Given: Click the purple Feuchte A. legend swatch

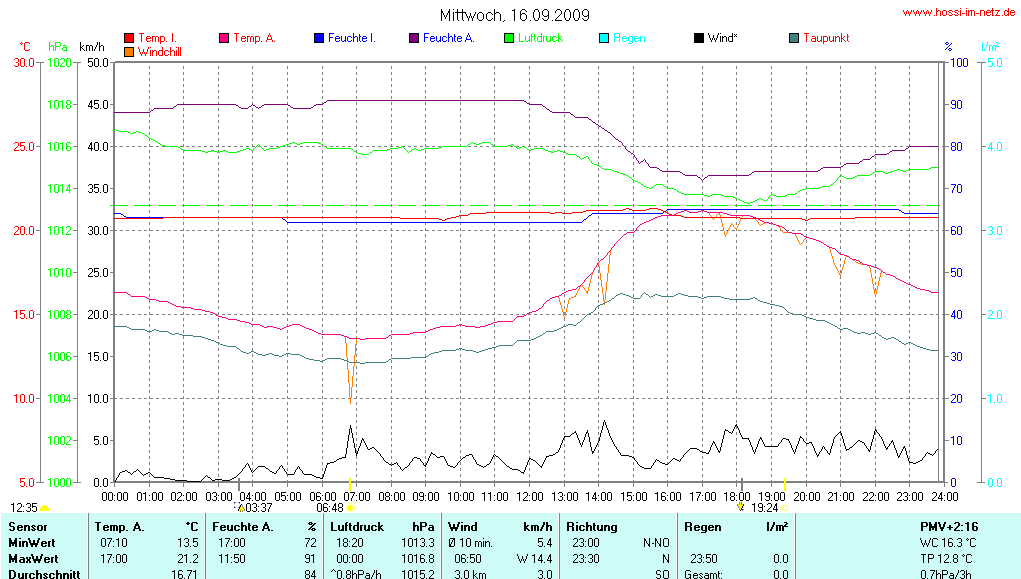Looking at the screenshot, I should [x=414, y=38].
